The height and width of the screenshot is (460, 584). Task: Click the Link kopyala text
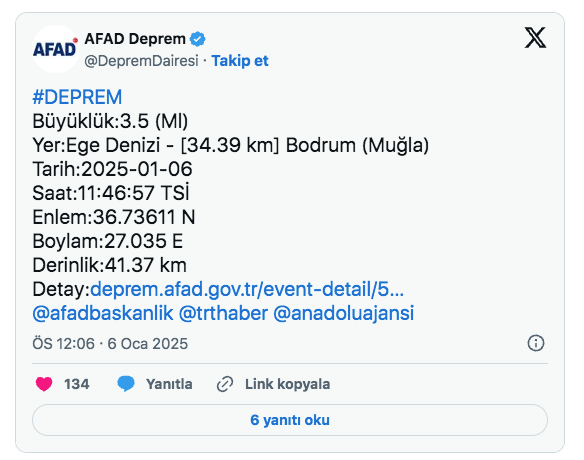(288, 384)
